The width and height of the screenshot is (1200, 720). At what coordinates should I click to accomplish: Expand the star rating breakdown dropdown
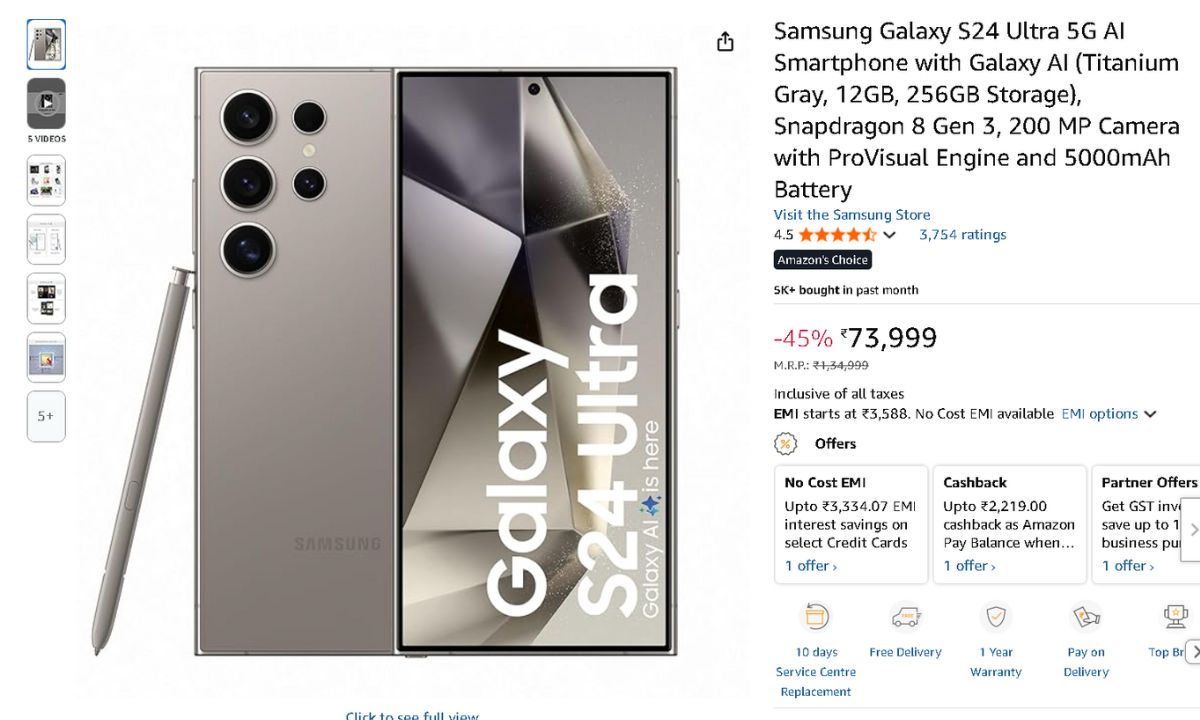[x=889, y=236]
